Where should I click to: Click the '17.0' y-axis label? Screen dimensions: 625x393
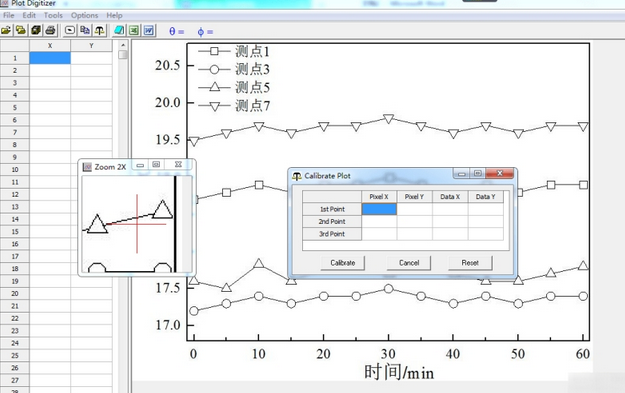pos(168,325)
